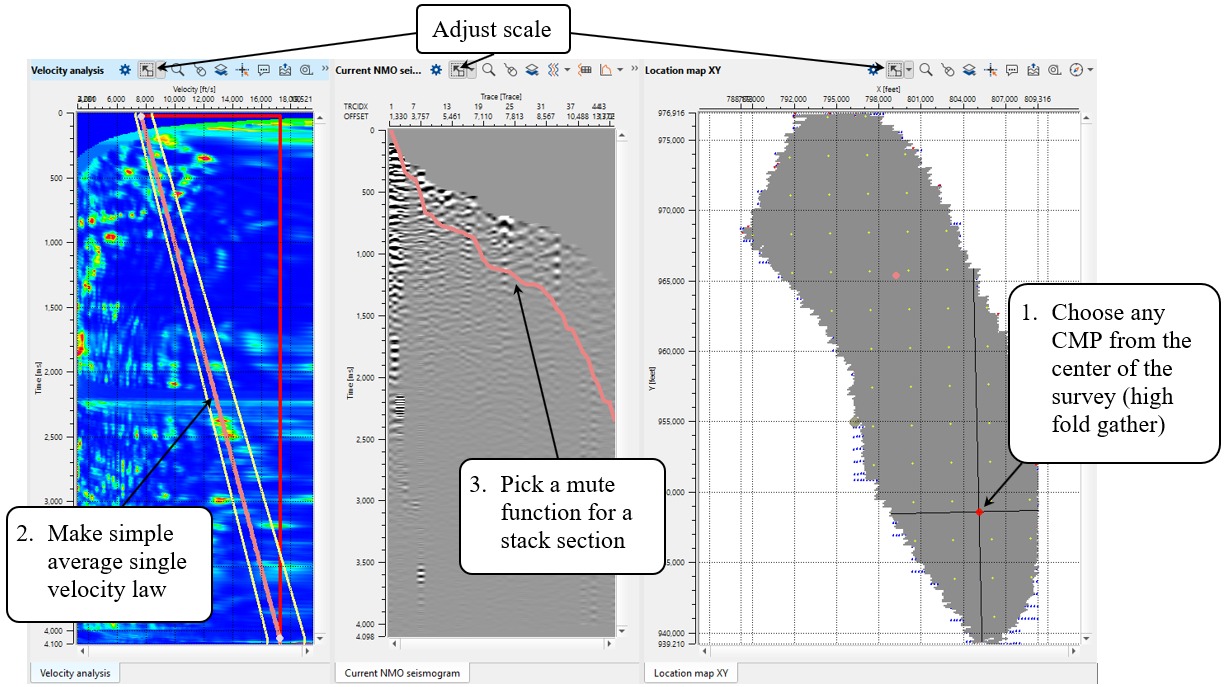1226x687 pixels.
Task: Expand hidden tools chevron in Velocity analysis toolbar
Action: point(325,70)
